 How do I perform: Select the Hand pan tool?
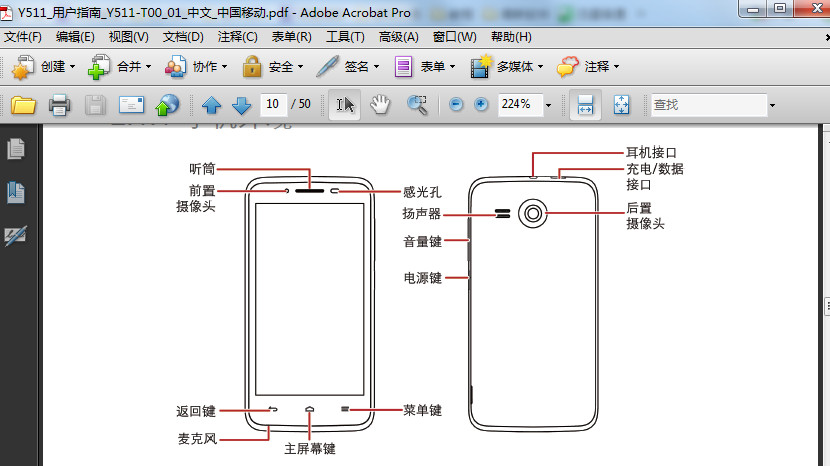coord(380,105)
